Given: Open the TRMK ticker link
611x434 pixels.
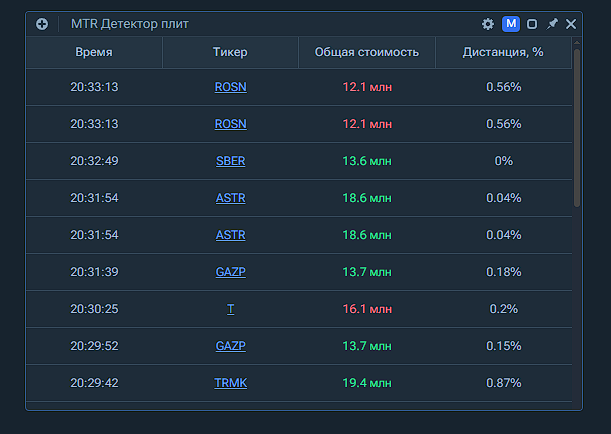Looking at the screenshot, I should [x=230, y=383].
